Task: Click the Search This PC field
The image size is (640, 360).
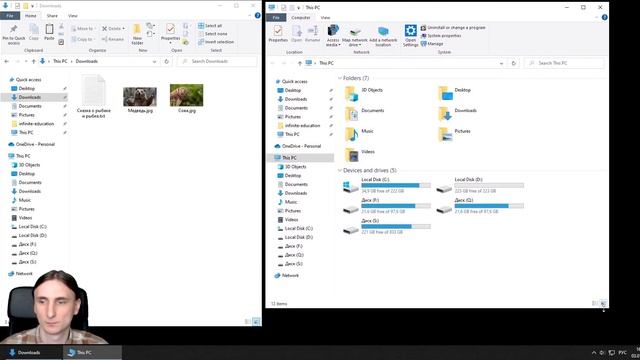Action: pyautogui.click(x=564, y=63)
